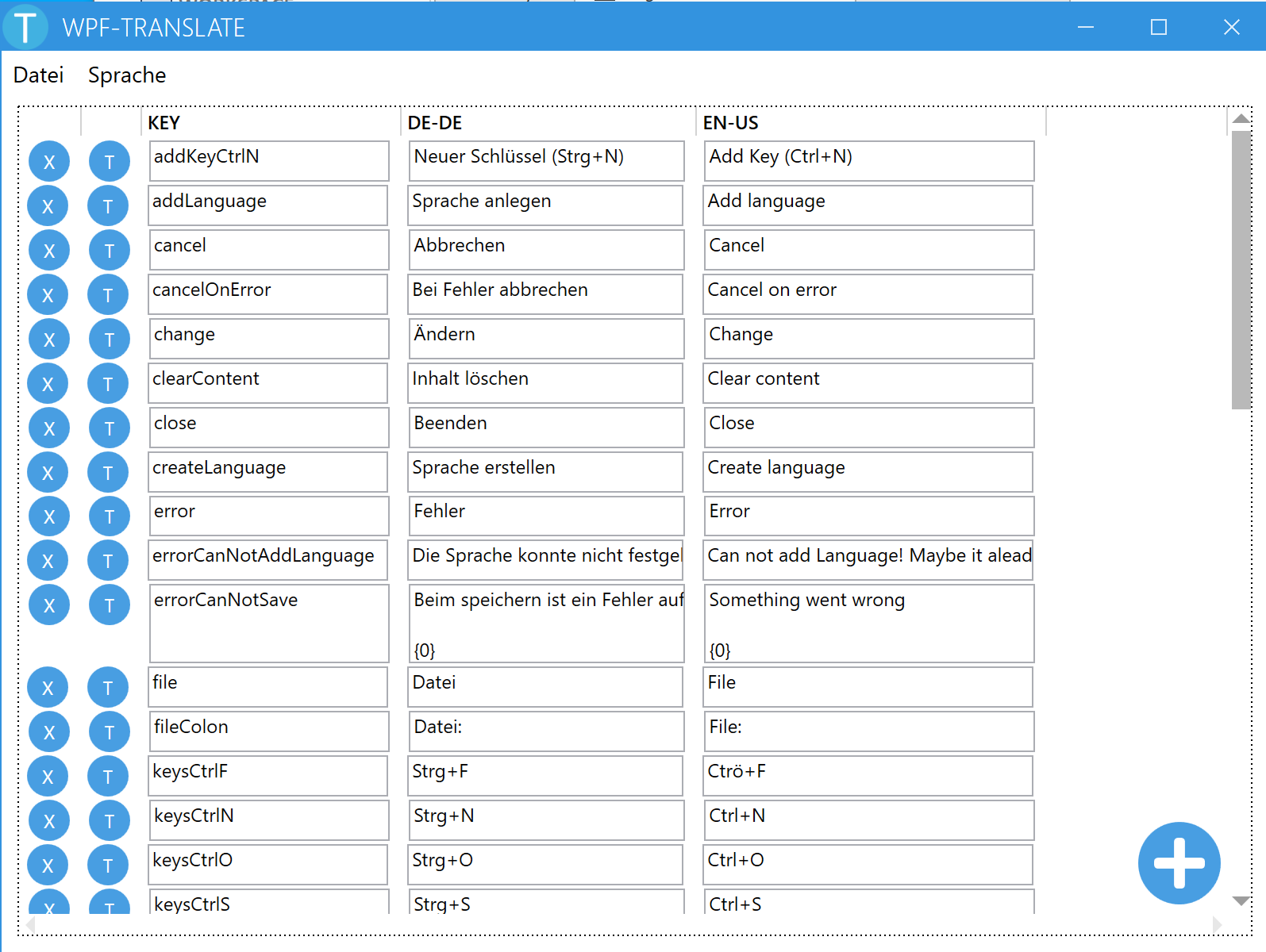The width and height of the screenshot is (1266, 952).
Task: Delete the addKeyCtrlN row with X
Action: coord(49,162)
